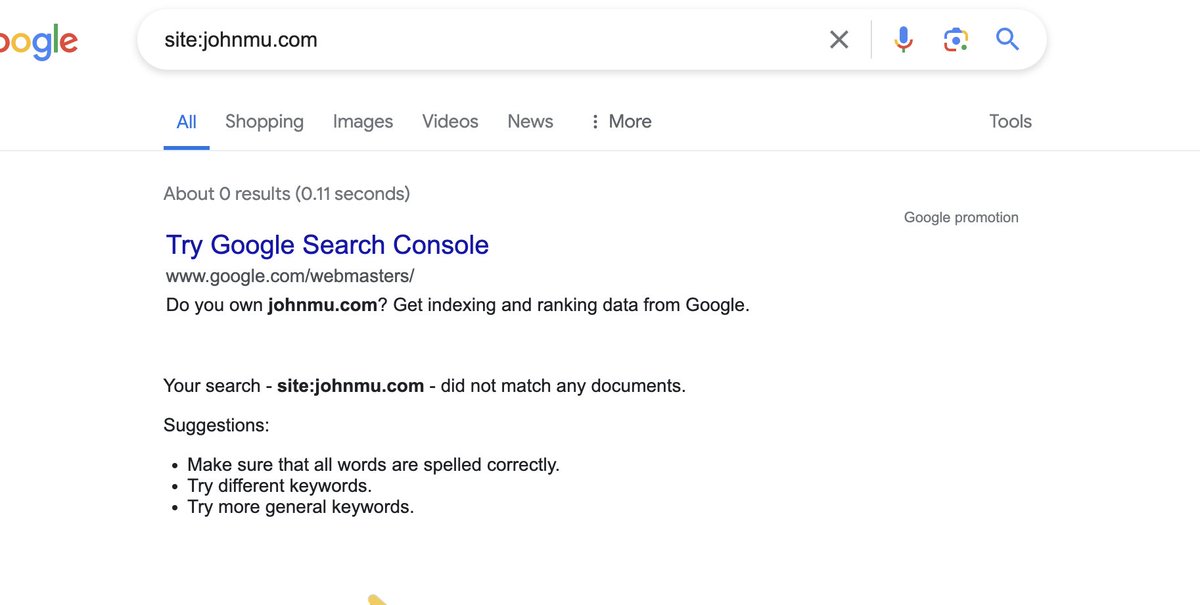Click the 'Try more general keywords' suggestion

(x=300, y=507)
